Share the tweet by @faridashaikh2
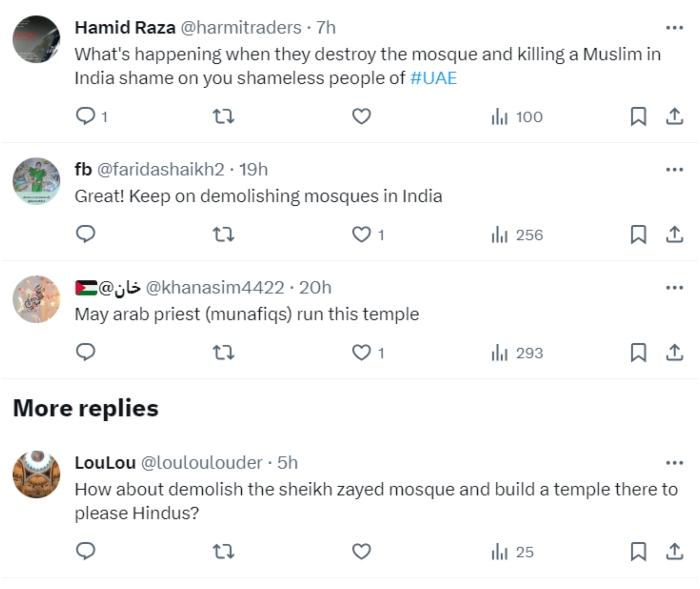The height and width of the screenshot is (589, 700). (675, 234)
